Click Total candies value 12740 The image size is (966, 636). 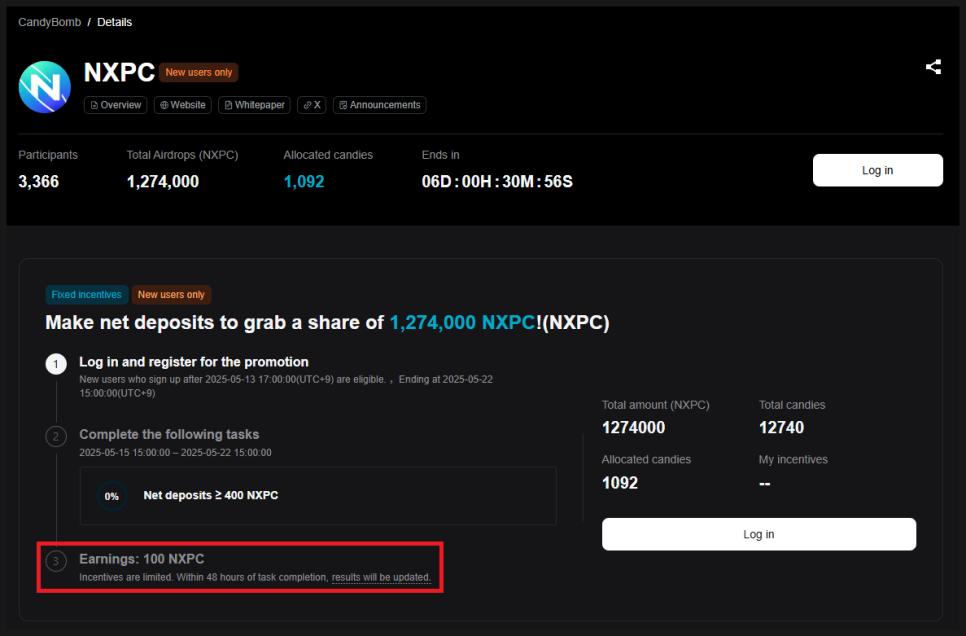coord(781,427)
